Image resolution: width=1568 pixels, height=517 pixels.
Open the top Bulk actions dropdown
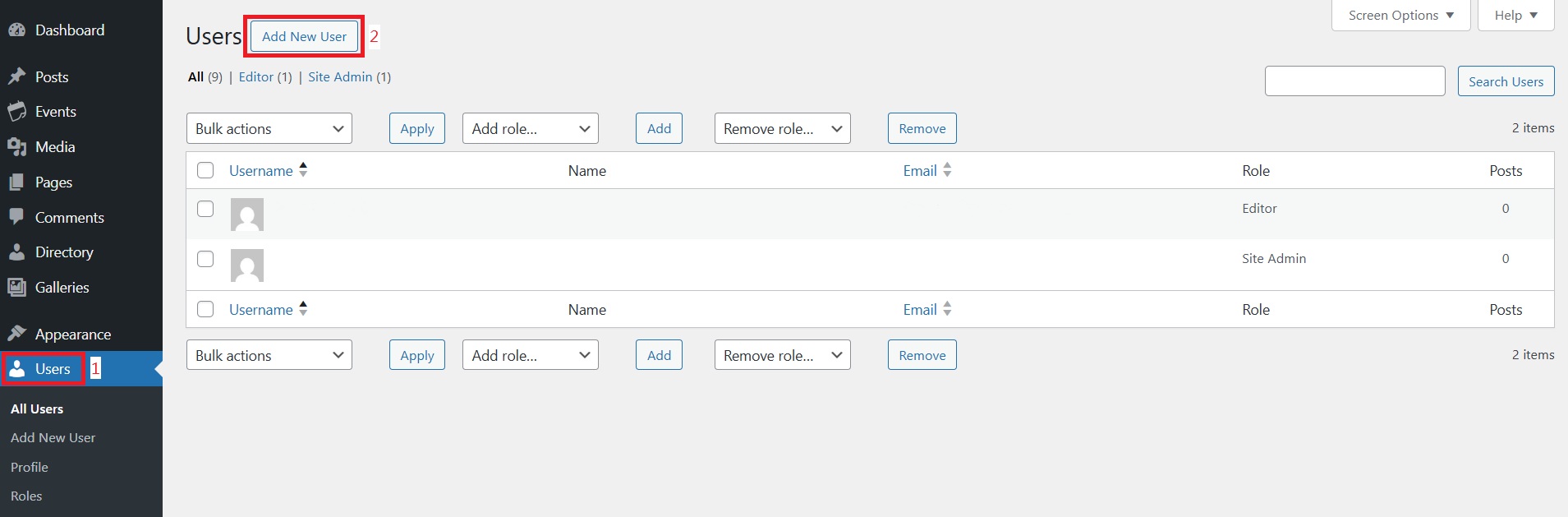[x=269, y=129]
